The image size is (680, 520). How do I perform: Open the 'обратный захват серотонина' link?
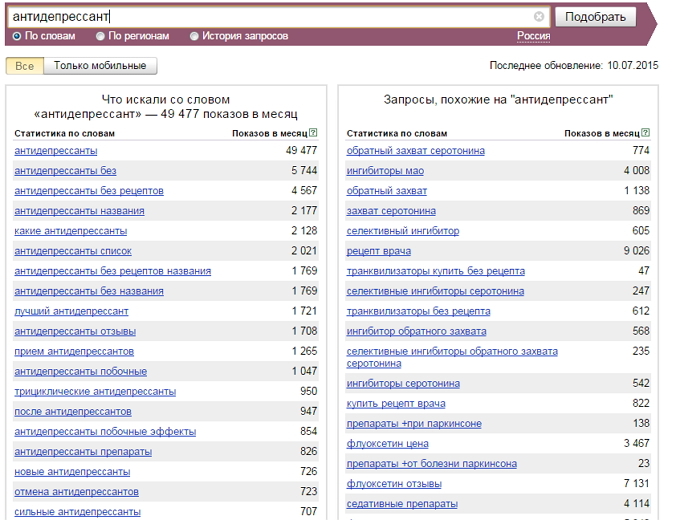point(415,151)
